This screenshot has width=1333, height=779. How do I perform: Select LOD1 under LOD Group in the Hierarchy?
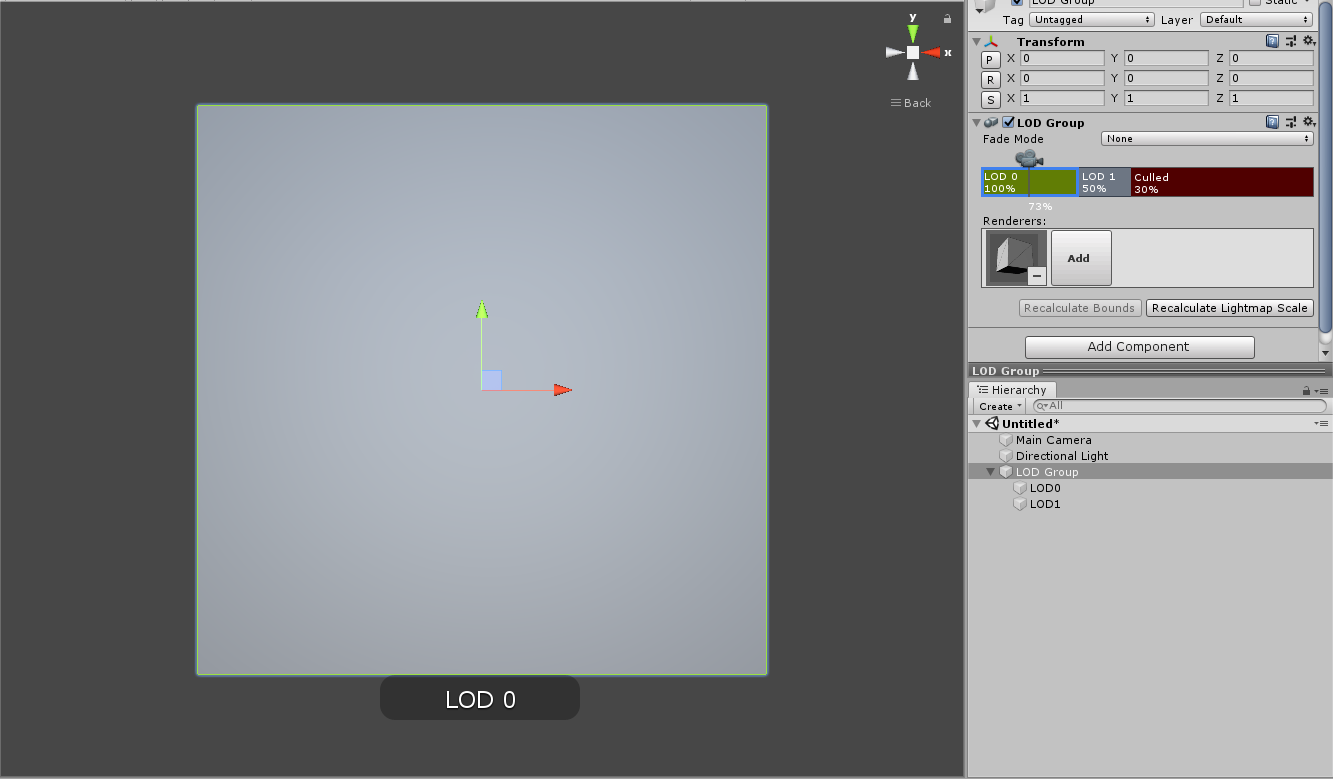point(1046,504)
